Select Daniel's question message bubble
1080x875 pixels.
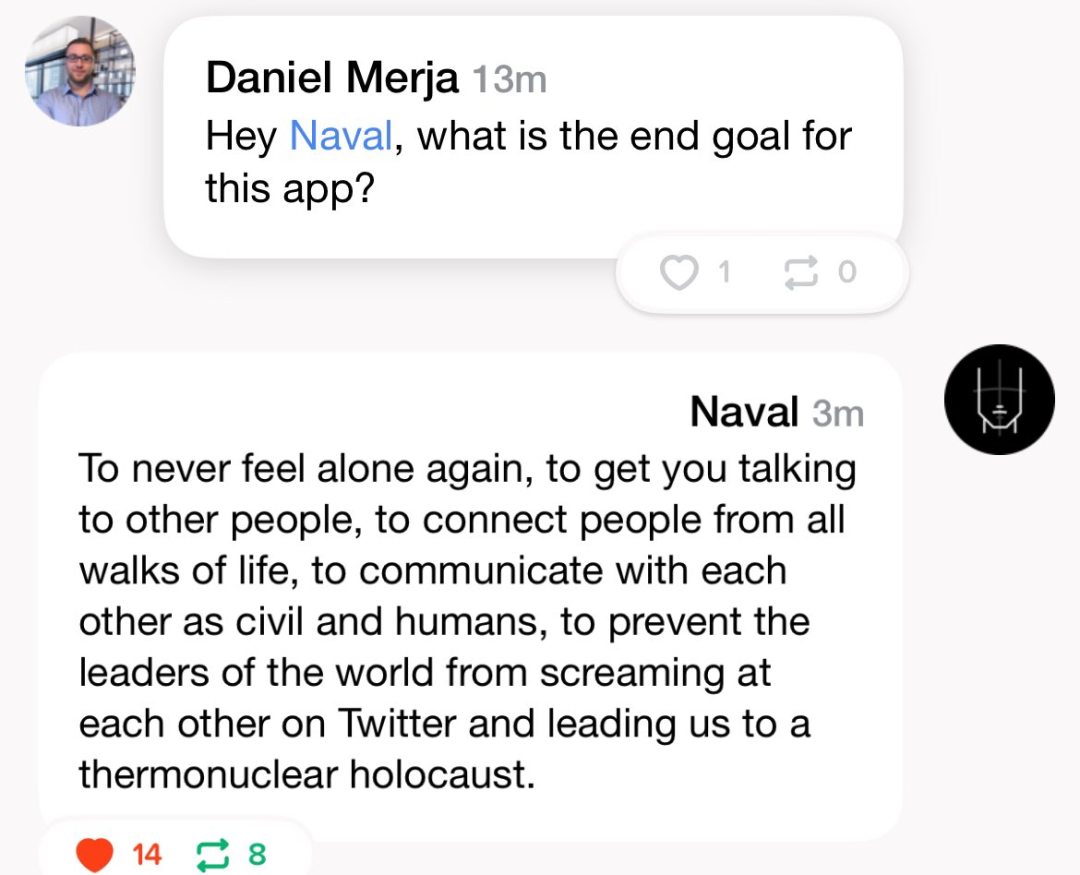(x=533, y=137)
